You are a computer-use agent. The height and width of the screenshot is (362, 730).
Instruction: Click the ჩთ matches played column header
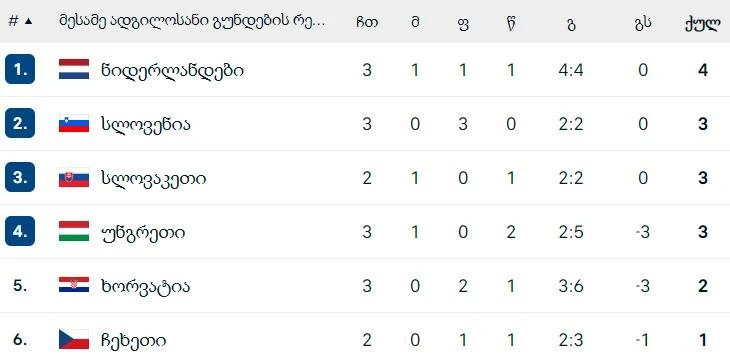367,22
